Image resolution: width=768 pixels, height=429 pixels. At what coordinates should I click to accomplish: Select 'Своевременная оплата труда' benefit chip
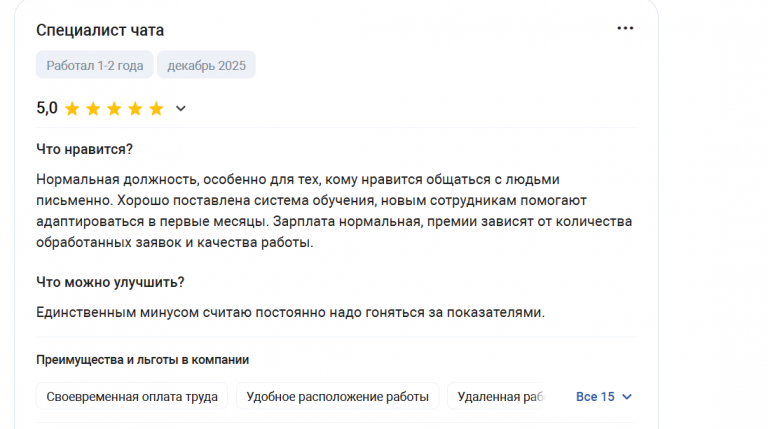pyautogui.click(x=132, y=396)
